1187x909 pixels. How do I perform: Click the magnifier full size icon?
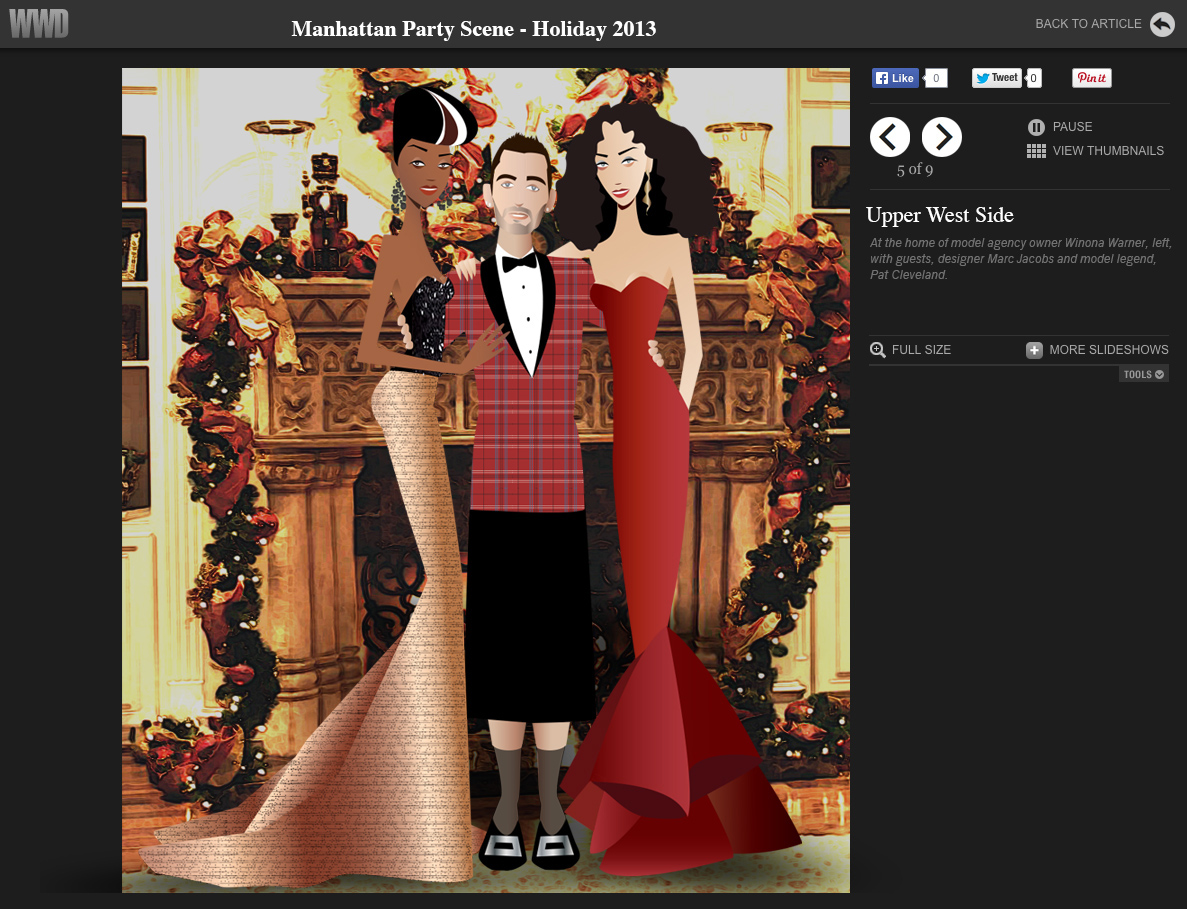[878, 350]
